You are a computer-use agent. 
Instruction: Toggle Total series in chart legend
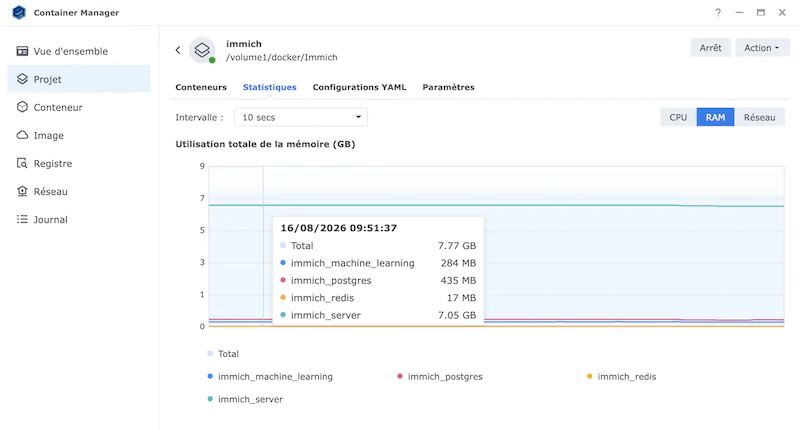pyautogui.click(x=223, y=353)
